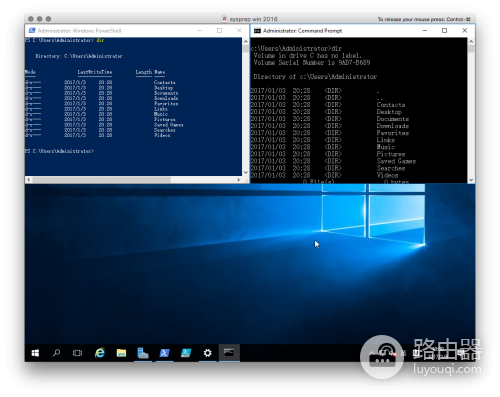Screen dimensions: 500x397
Task: Click PowerShell vertical scrollbar up arrow
Action: (246, 42)
